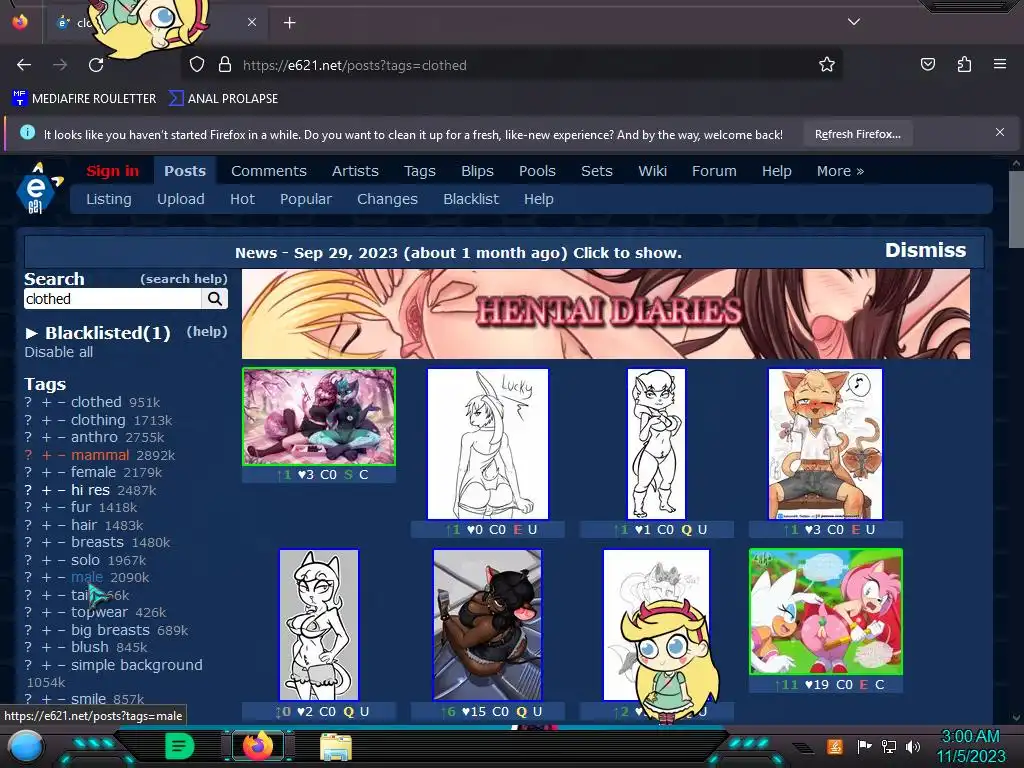Image resolution: width=1024 pixels, height=768 pixels.
Task: Click the plus next to the clothed tag
Action: coord(46,402)
